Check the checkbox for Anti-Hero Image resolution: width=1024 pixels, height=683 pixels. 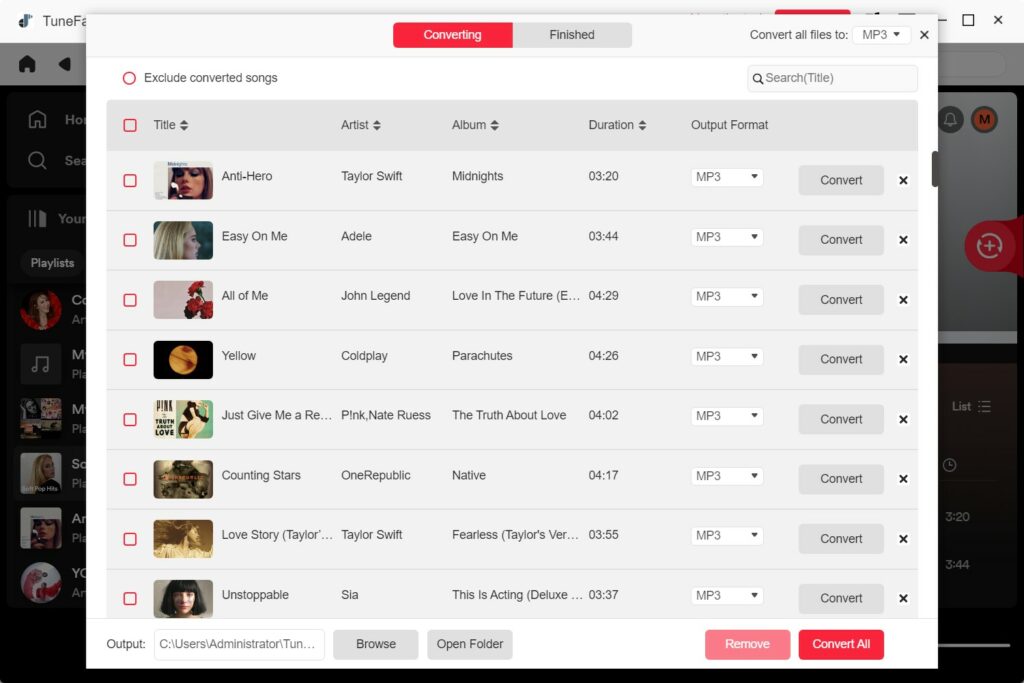coord(129,181)
